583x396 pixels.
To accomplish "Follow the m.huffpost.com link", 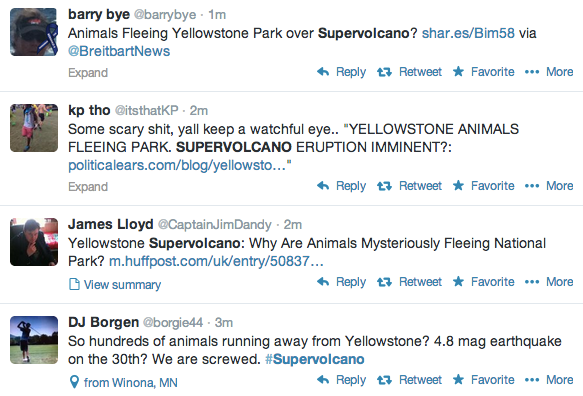I will coord(216,261).
